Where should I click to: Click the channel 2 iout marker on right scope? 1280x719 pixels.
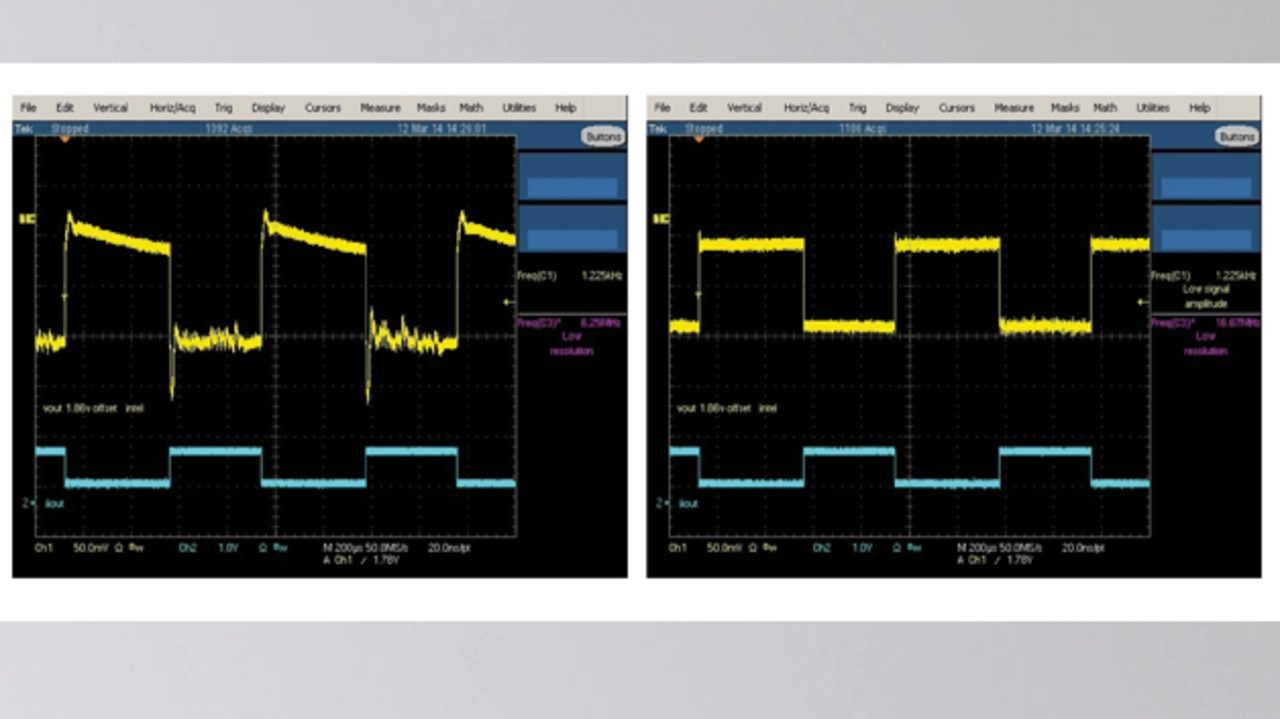[x=662, y=503]
